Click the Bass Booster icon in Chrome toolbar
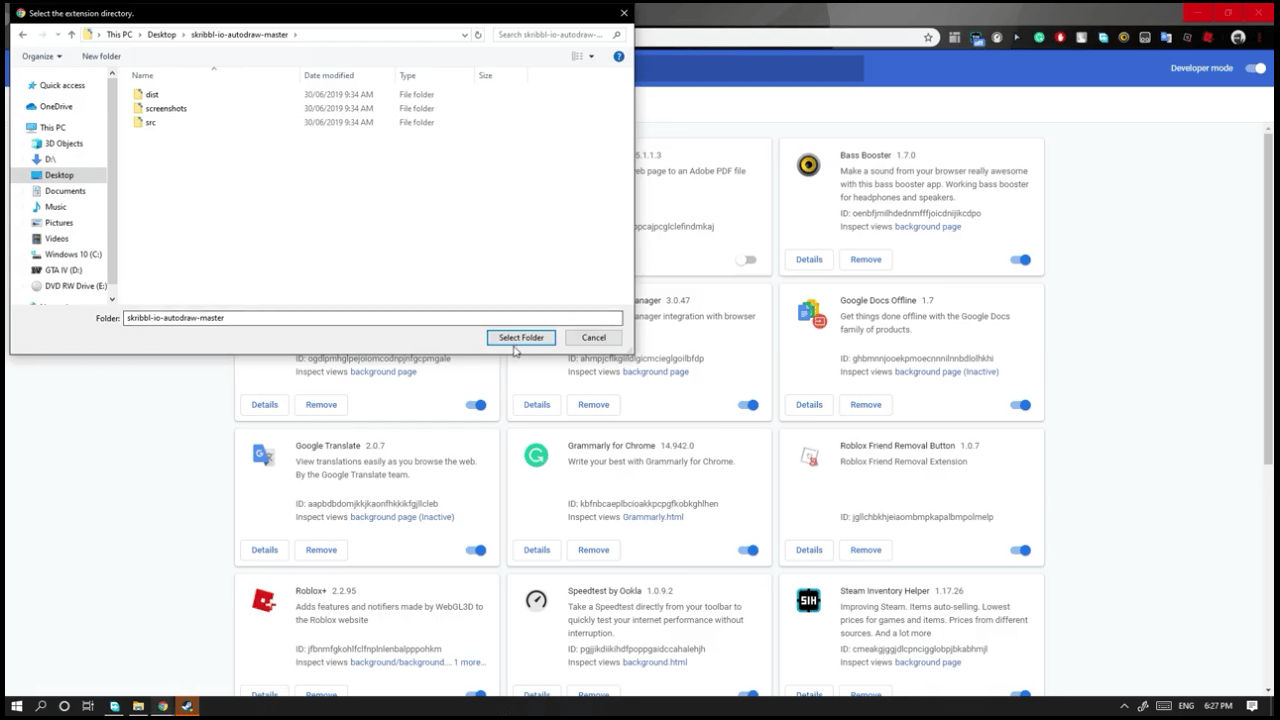Screen dimensions: 1280x720 [1124, 37]
